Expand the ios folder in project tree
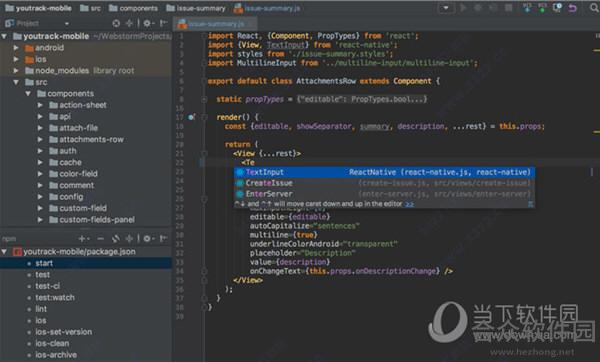This screenshot has height=362, width=600. tap(16, 59)
